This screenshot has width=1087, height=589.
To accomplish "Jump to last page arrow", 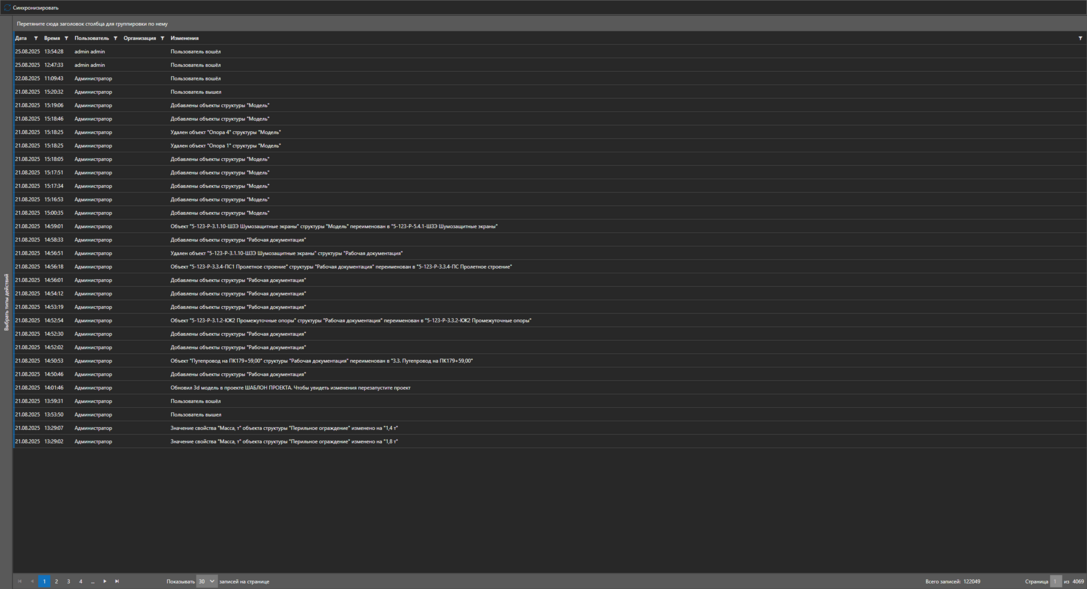I will click(117, 581).
